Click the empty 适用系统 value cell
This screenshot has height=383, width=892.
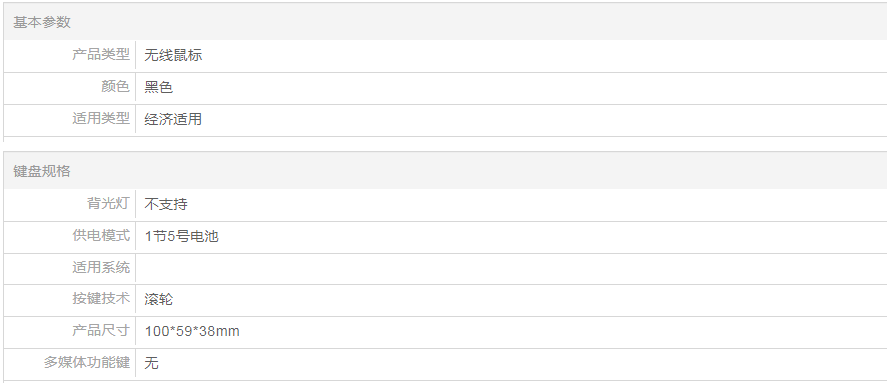click(x=511, y=268)
